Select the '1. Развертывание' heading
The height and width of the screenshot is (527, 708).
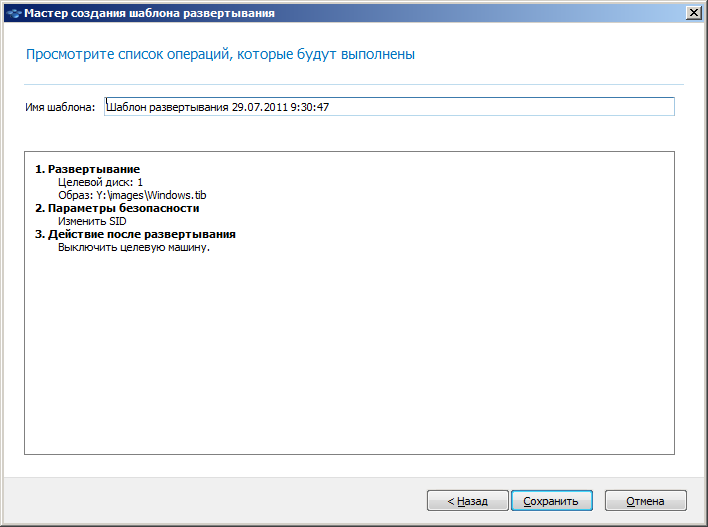point(88,169)
